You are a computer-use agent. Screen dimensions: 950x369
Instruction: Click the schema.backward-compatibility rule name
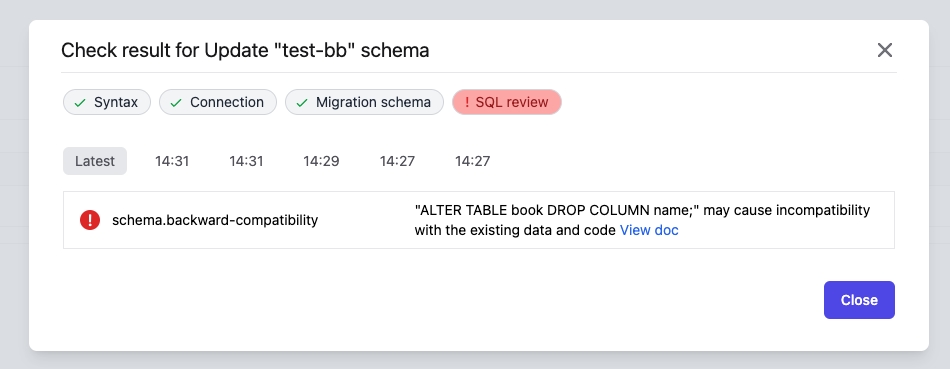(215, 220)
